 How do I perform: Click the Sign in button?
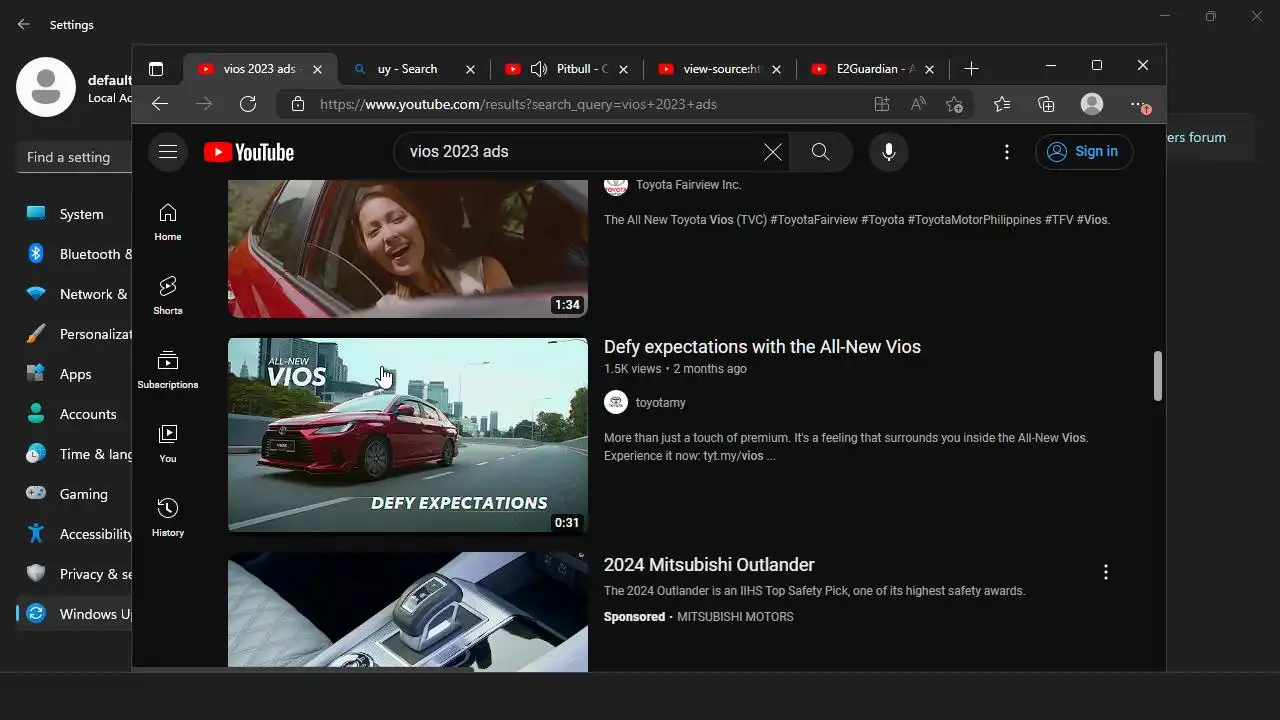(1084, 151)
